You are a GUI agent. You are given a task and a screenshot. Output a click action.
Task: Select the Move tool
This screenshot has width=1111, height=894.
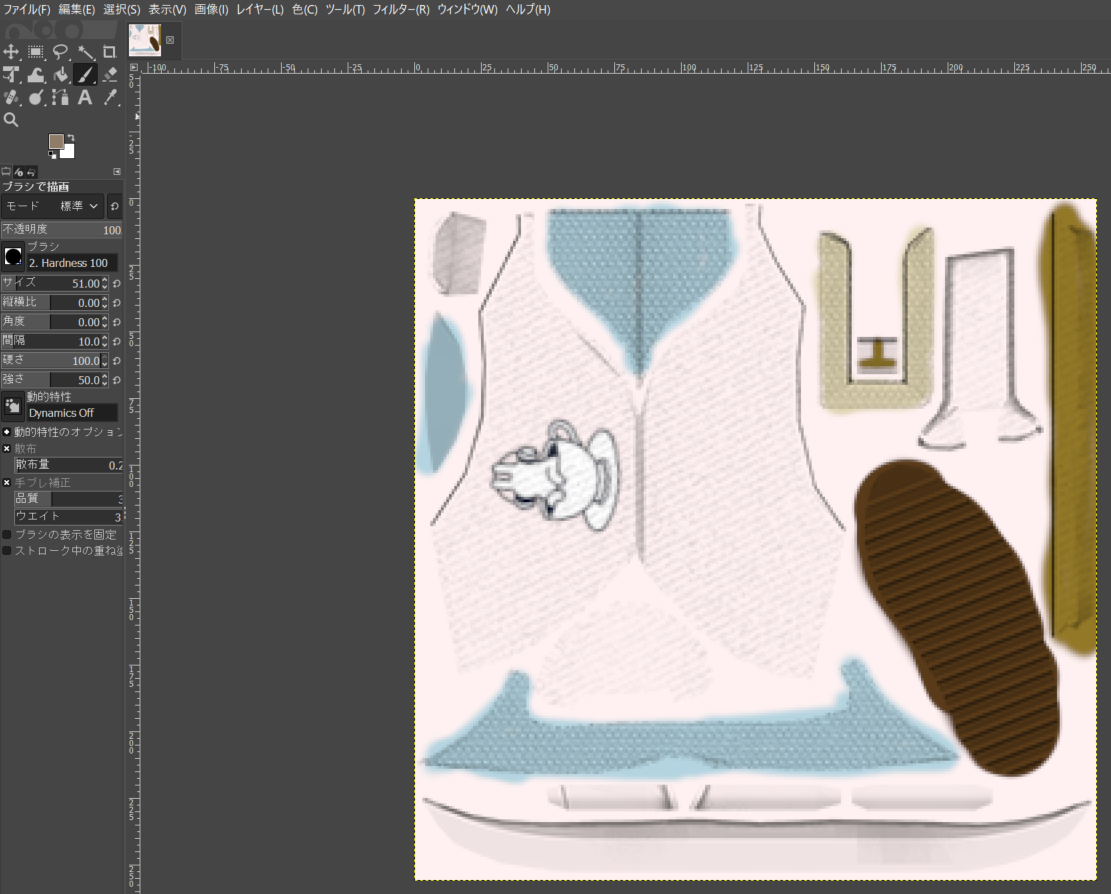(11, 51)
